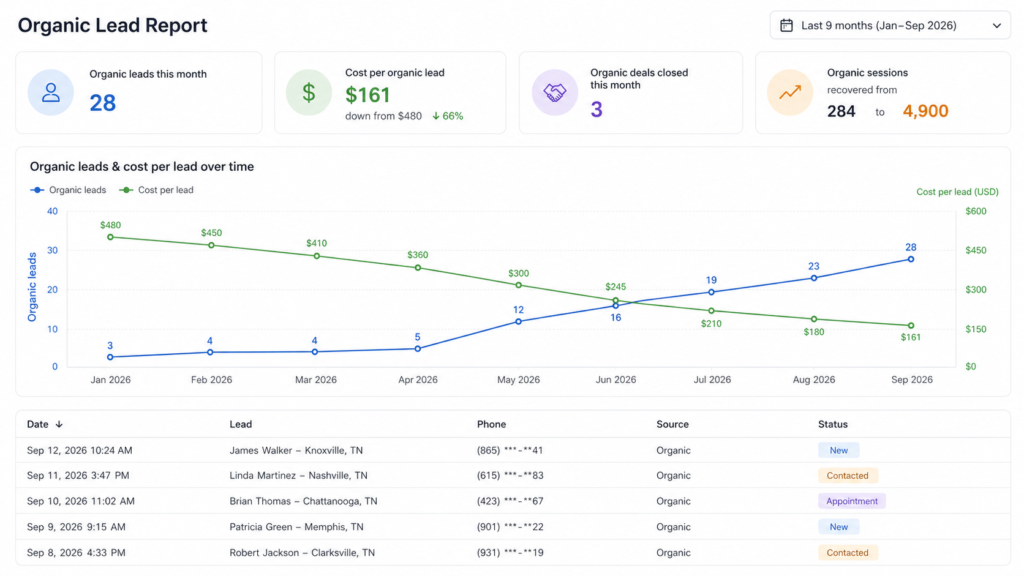Toggle Cost per lead series in legend
Image resolution: width=1024 pixels, height=576 pixels.
pyautogui.click(x=156, y=190)
